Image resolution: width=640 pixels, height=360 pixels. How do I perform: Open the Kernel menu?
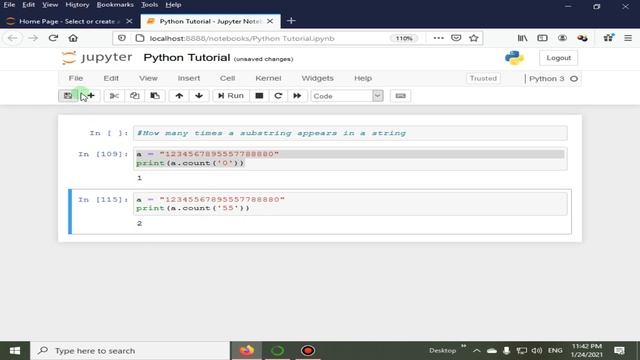click(268, 78)
